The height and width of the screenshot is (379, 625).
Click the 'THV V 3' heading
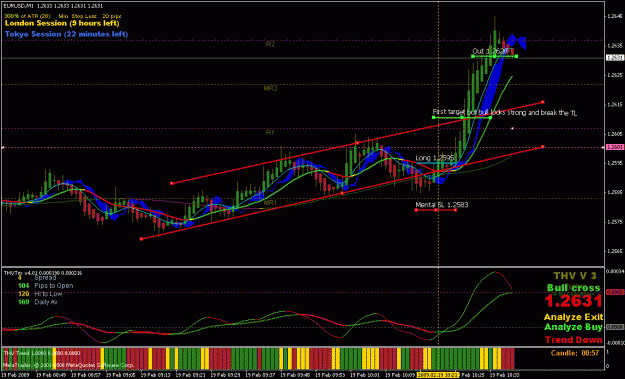click(575, 276)
